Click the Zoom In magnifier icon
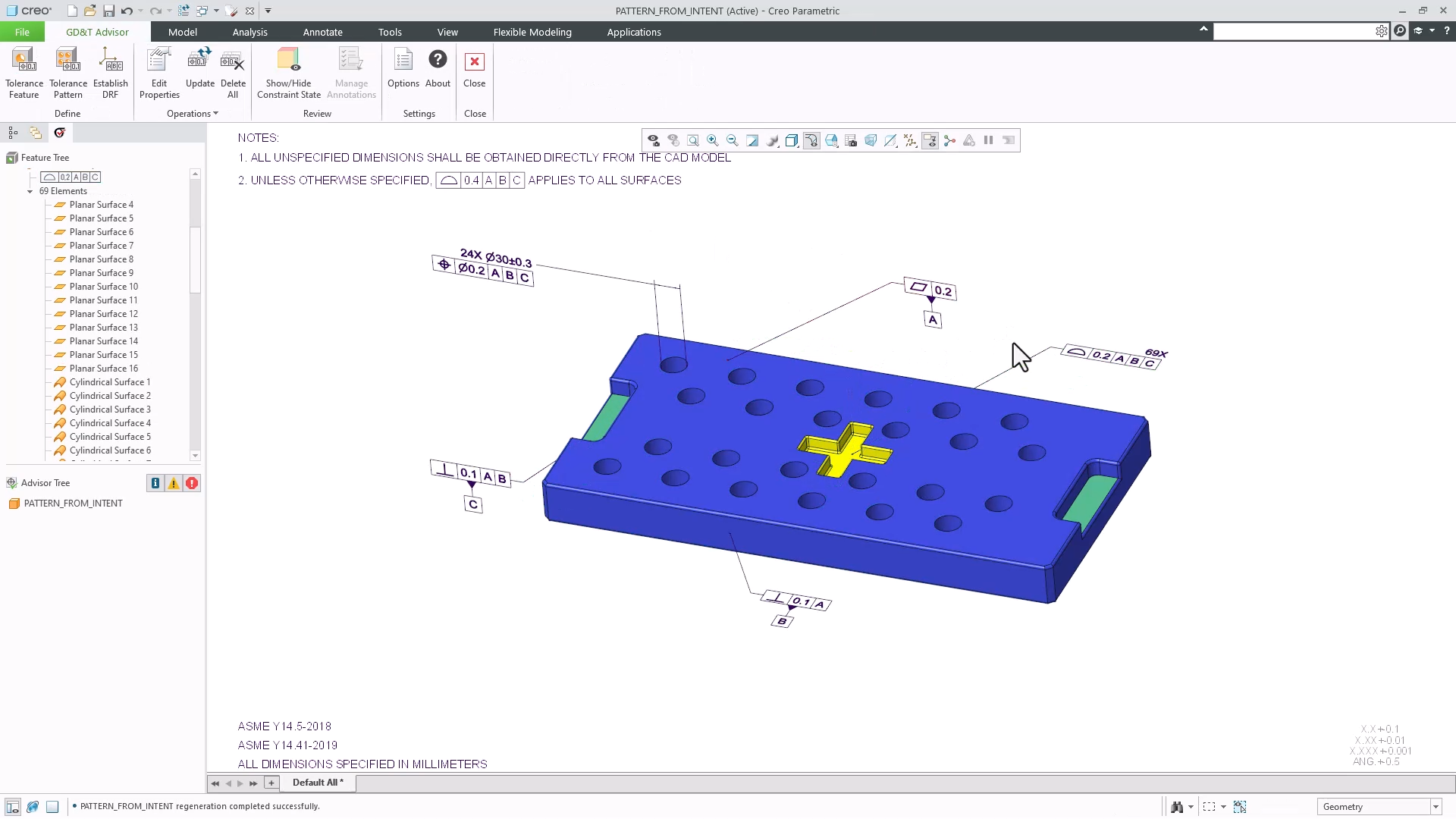 point(713,140)
